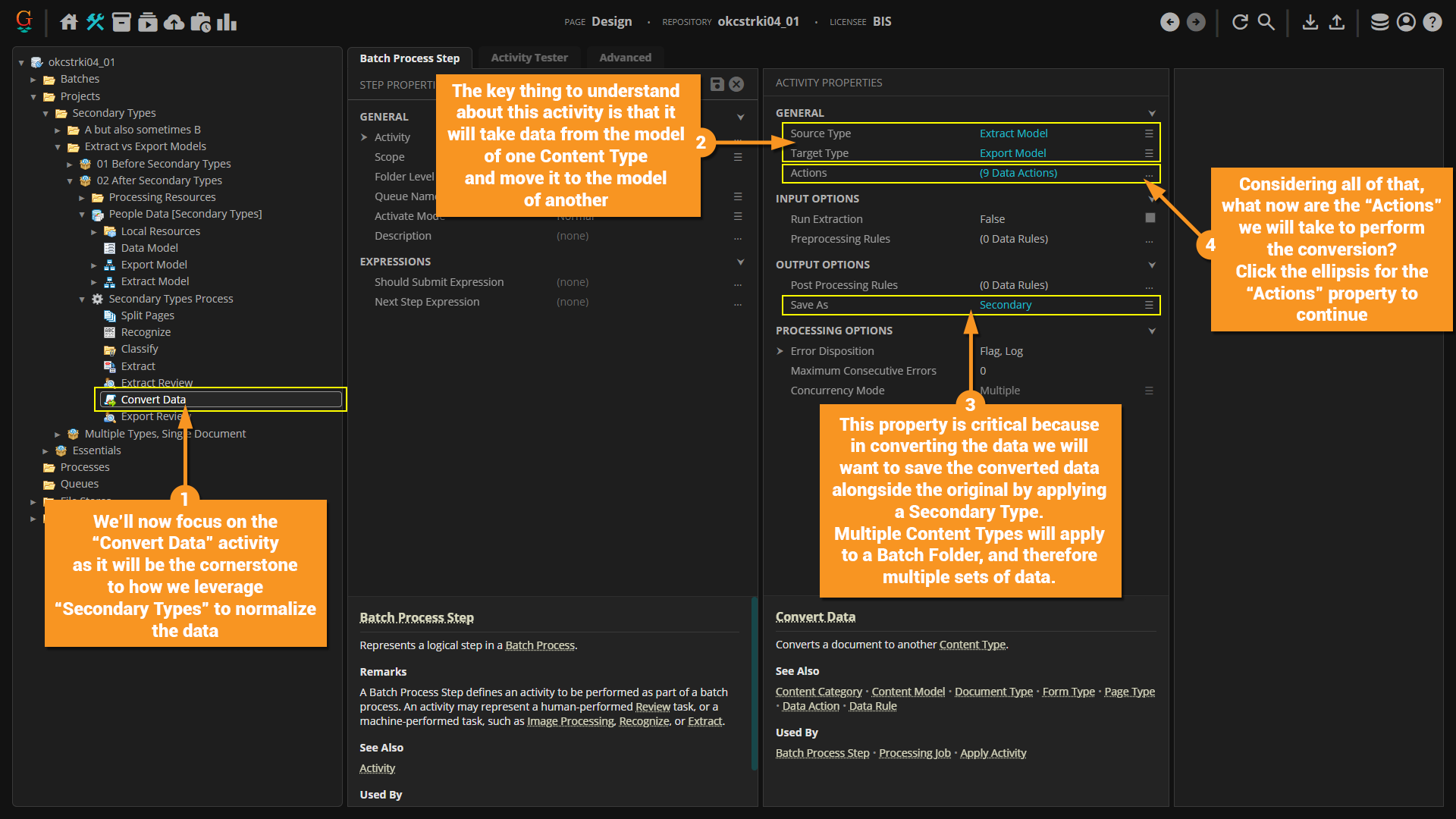The height and width of the screenshot is (819, 1456).
Task: Switch to the Advanced tab
Action: [625, 58]
